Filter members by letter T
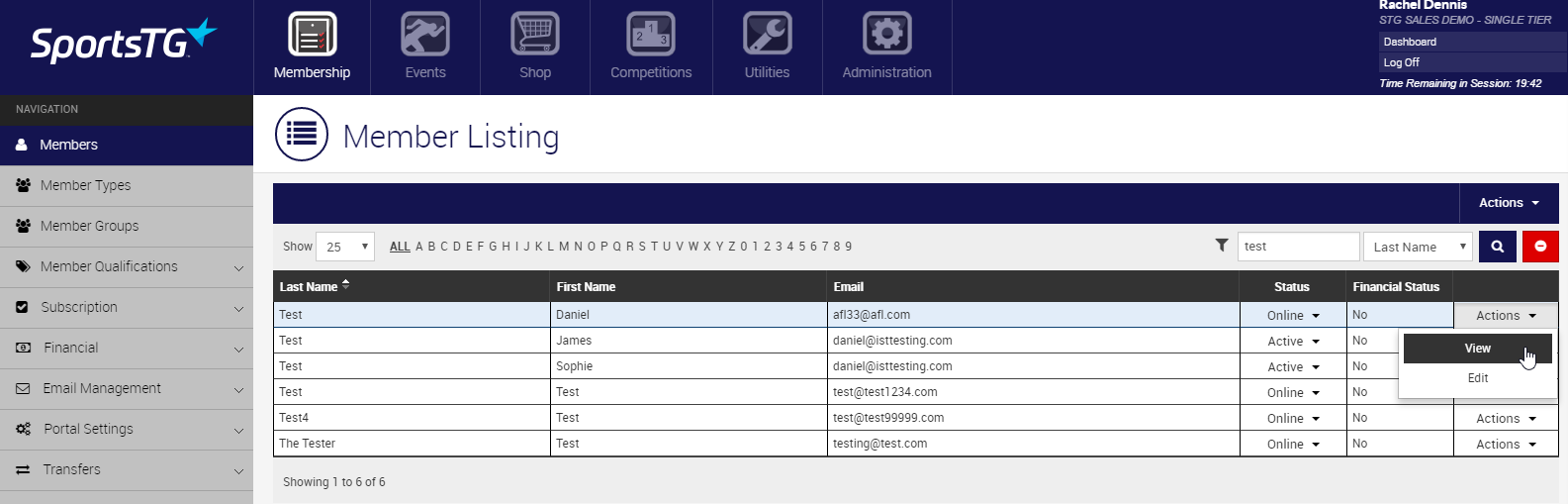1568x504 pixels. coord(654,247)
